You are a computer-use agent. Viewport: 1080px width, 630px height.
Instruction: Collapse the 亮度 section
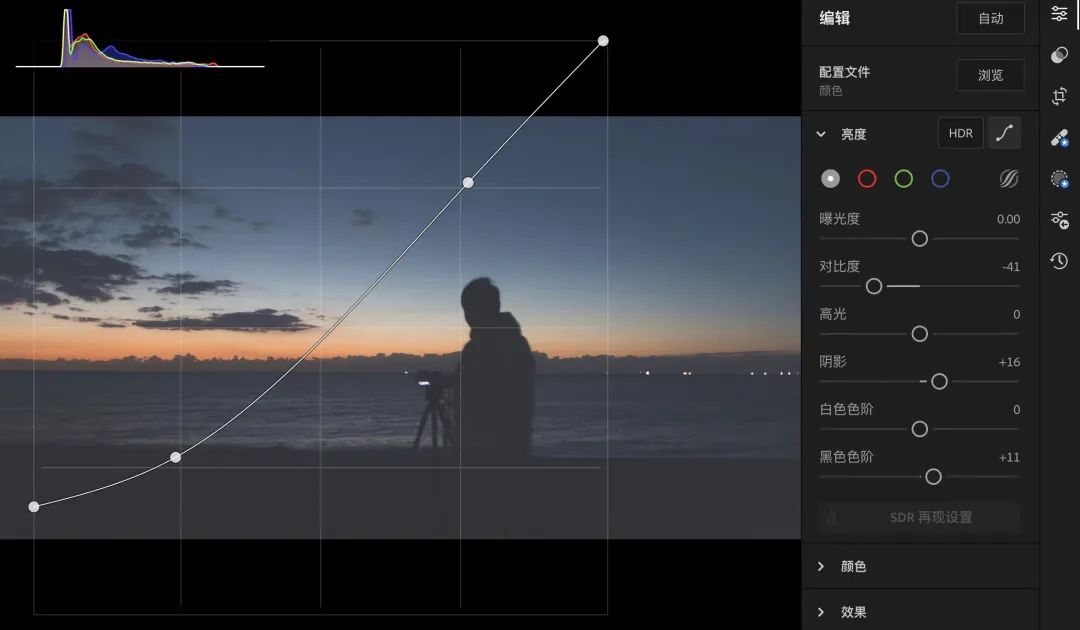[821, 134]
